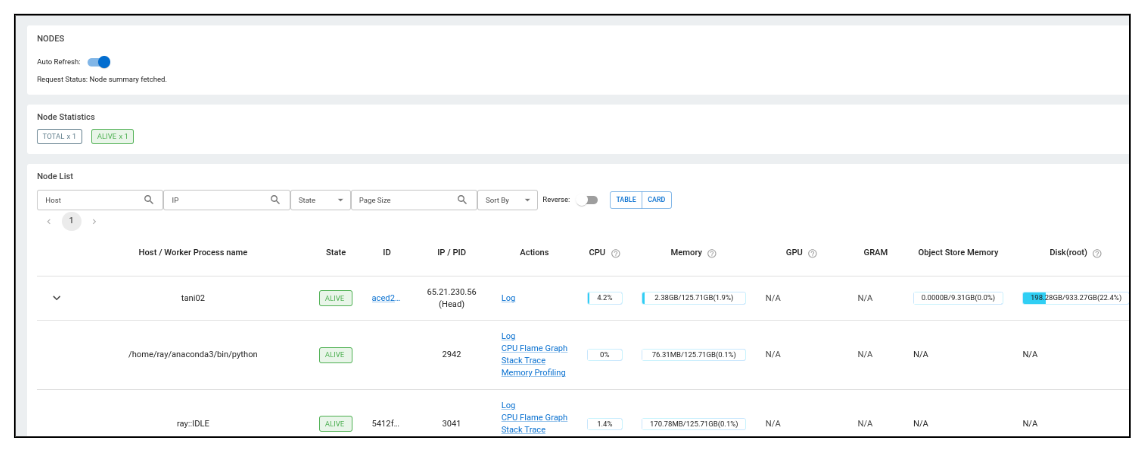1147x454 pixels.
Task: Open CPU Flame Graph for ray::IDLE
Action: 534,417
